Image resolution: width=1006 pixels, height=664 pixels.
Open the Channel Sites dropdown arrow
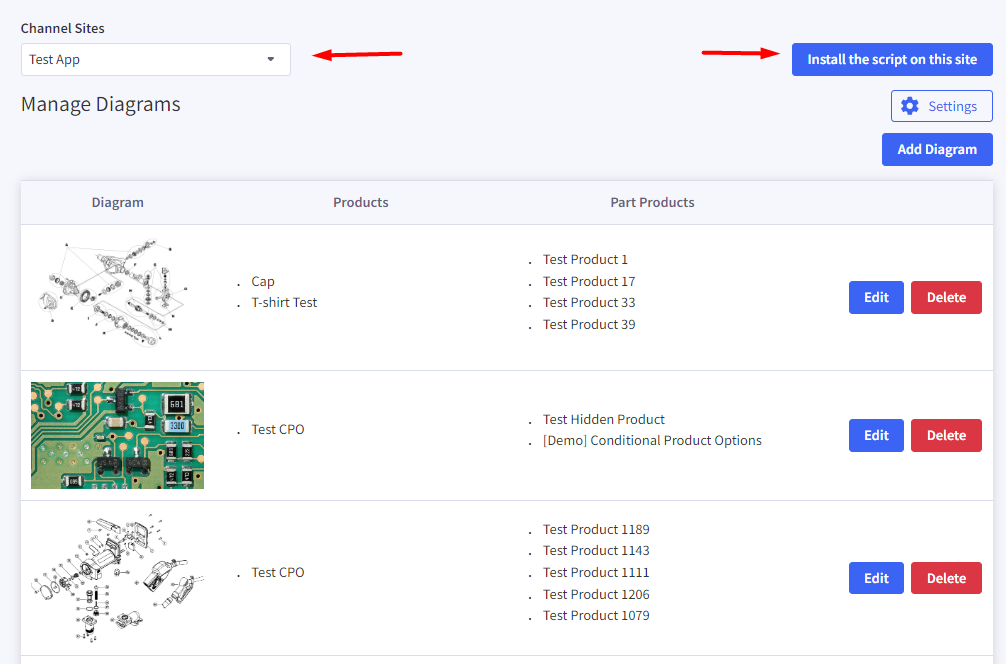tap(270, 60)
